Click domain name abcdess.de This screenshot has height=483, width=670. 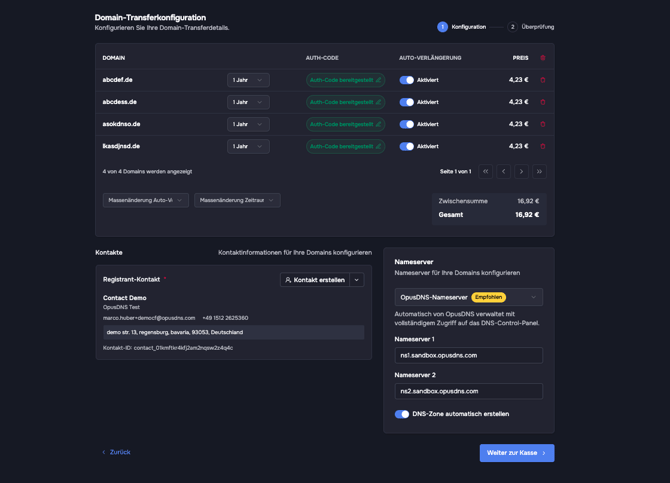120,102
